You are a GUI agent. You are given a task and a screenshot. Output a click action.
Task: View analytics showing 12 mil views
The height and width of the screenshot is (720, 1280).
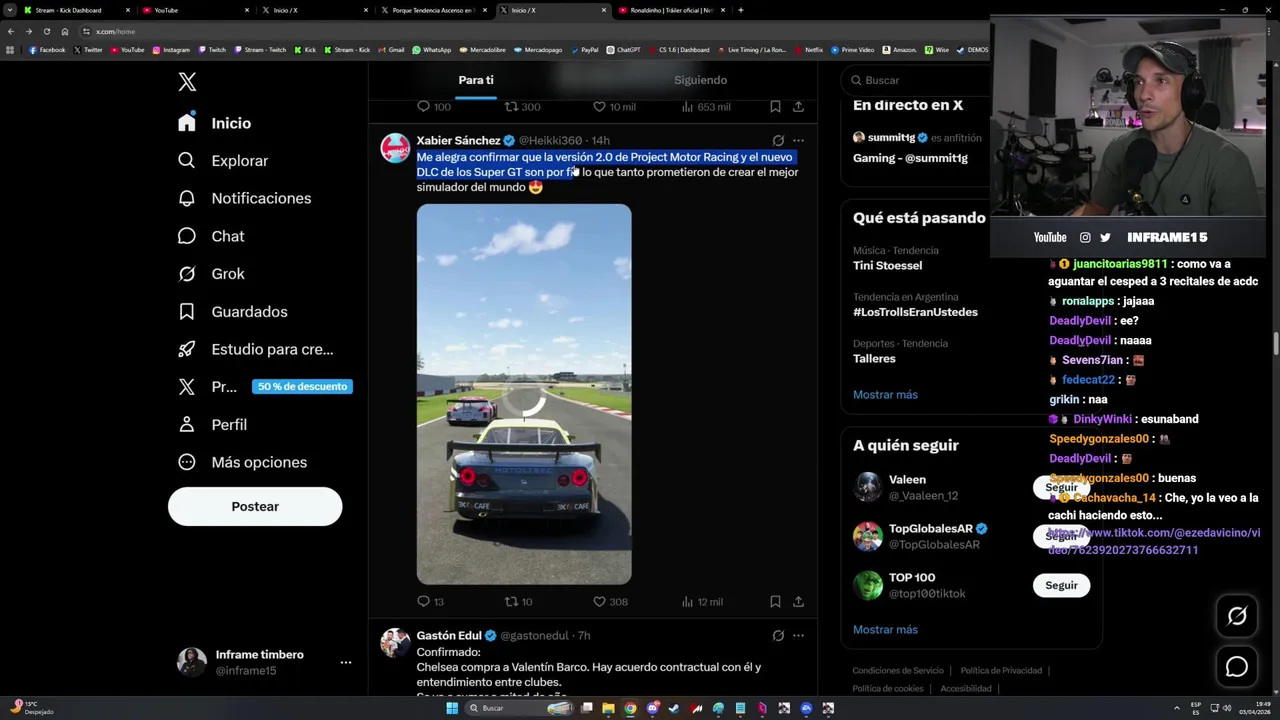click(701, 601)
